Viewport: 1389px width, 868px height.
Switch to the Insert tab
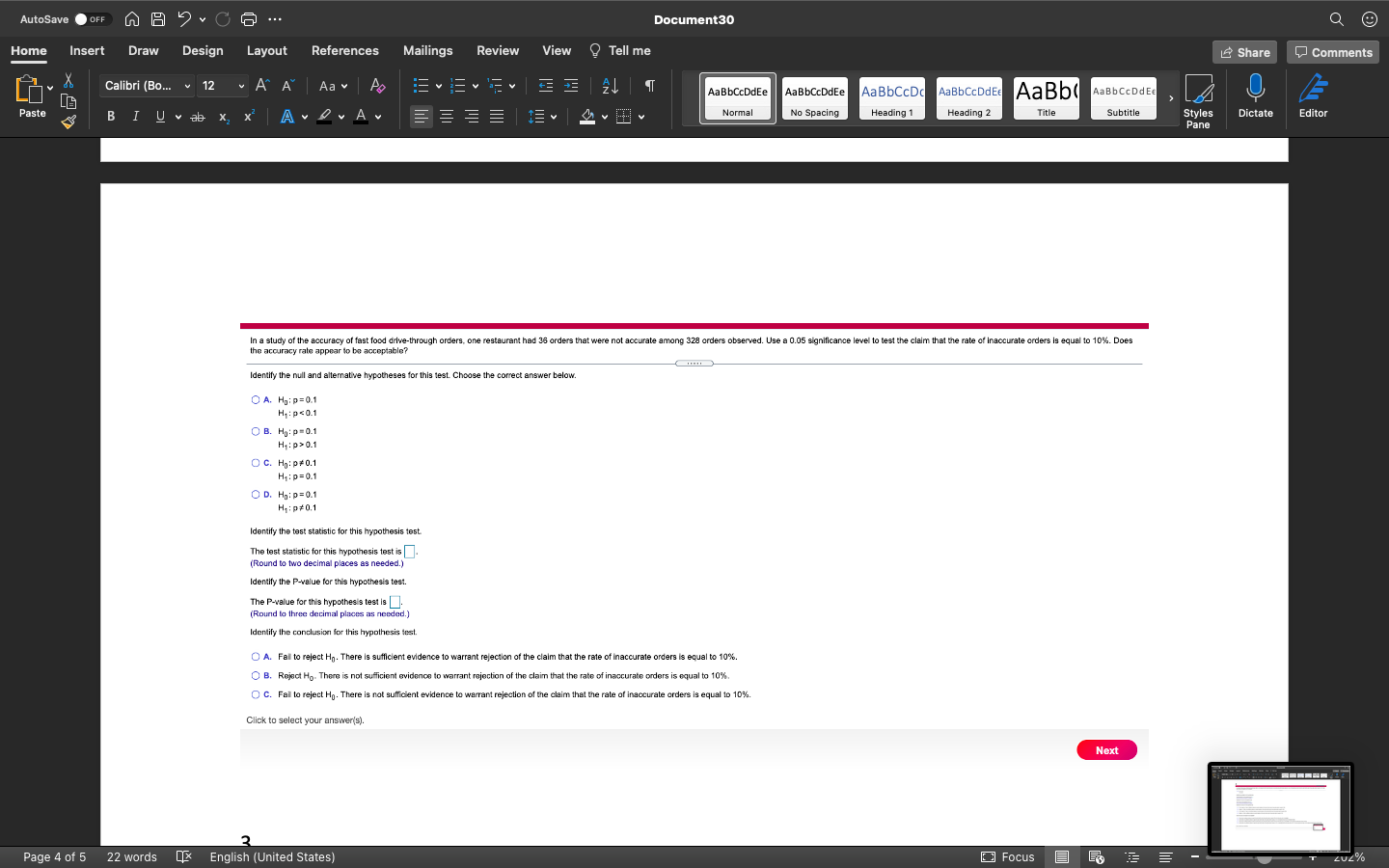point(87,50)
